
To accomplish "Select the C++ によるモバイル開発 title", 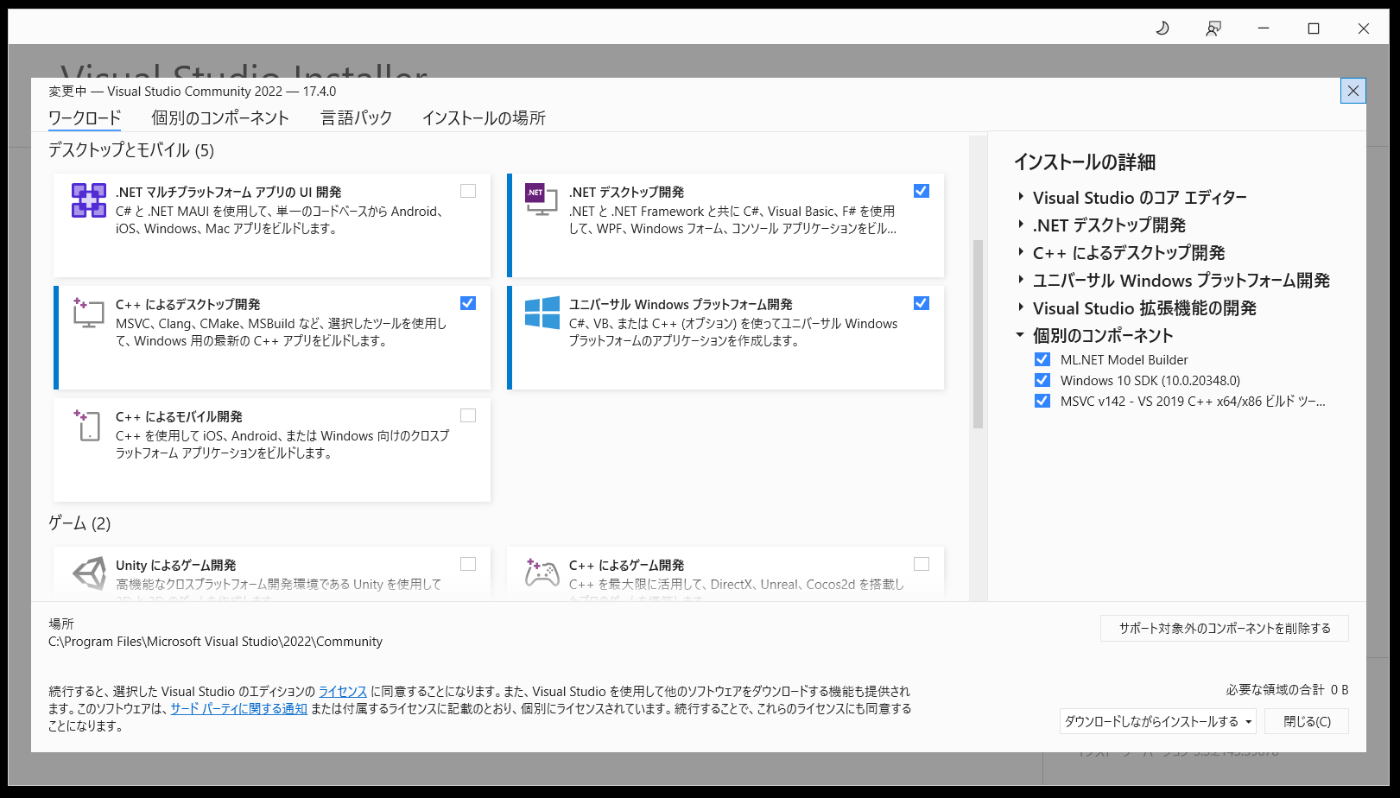I will (179, 416).
